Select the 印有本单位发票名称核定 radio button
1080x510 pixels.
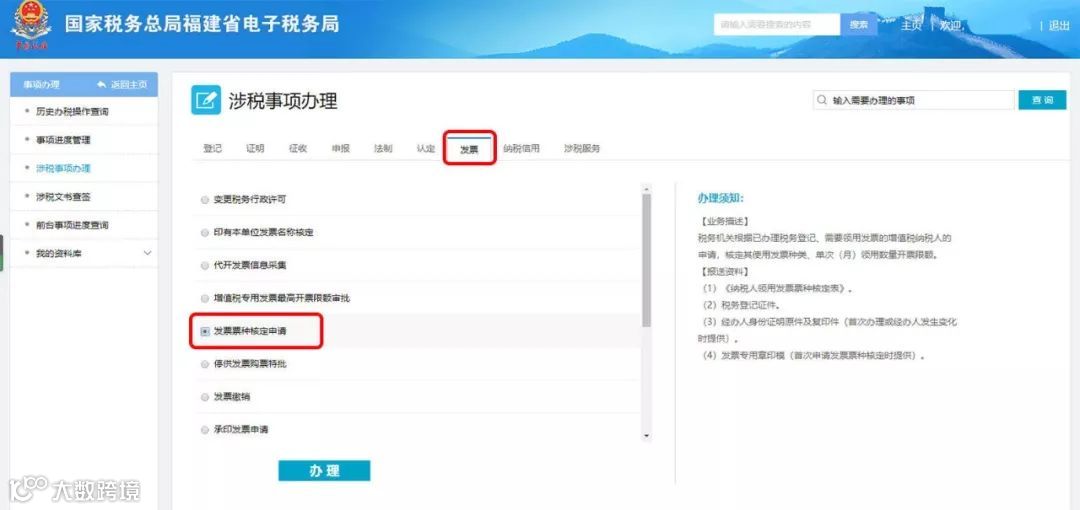[x=205, y=233]
